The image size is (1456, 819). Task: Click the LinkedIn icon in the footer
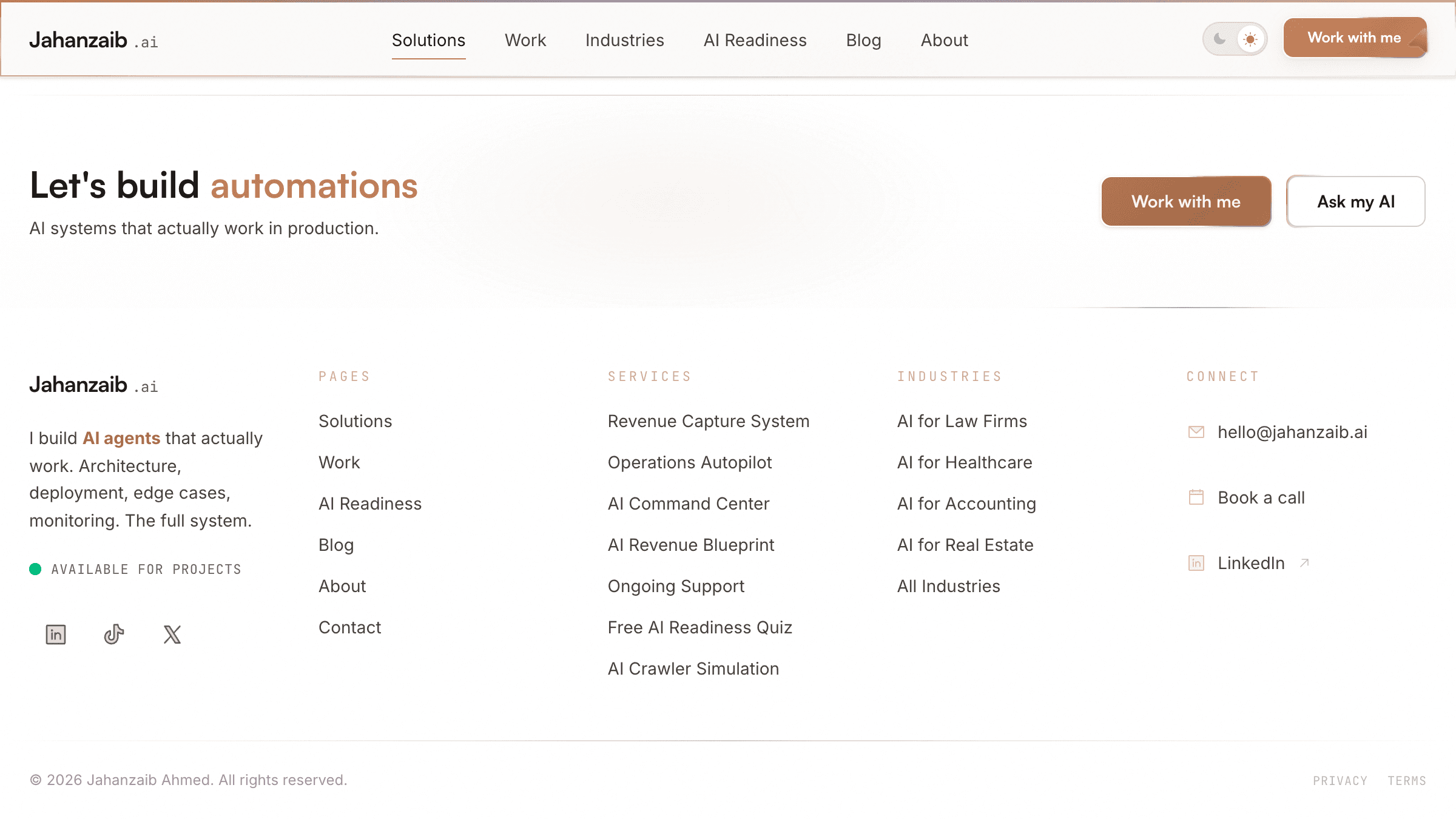click(55, 634)
